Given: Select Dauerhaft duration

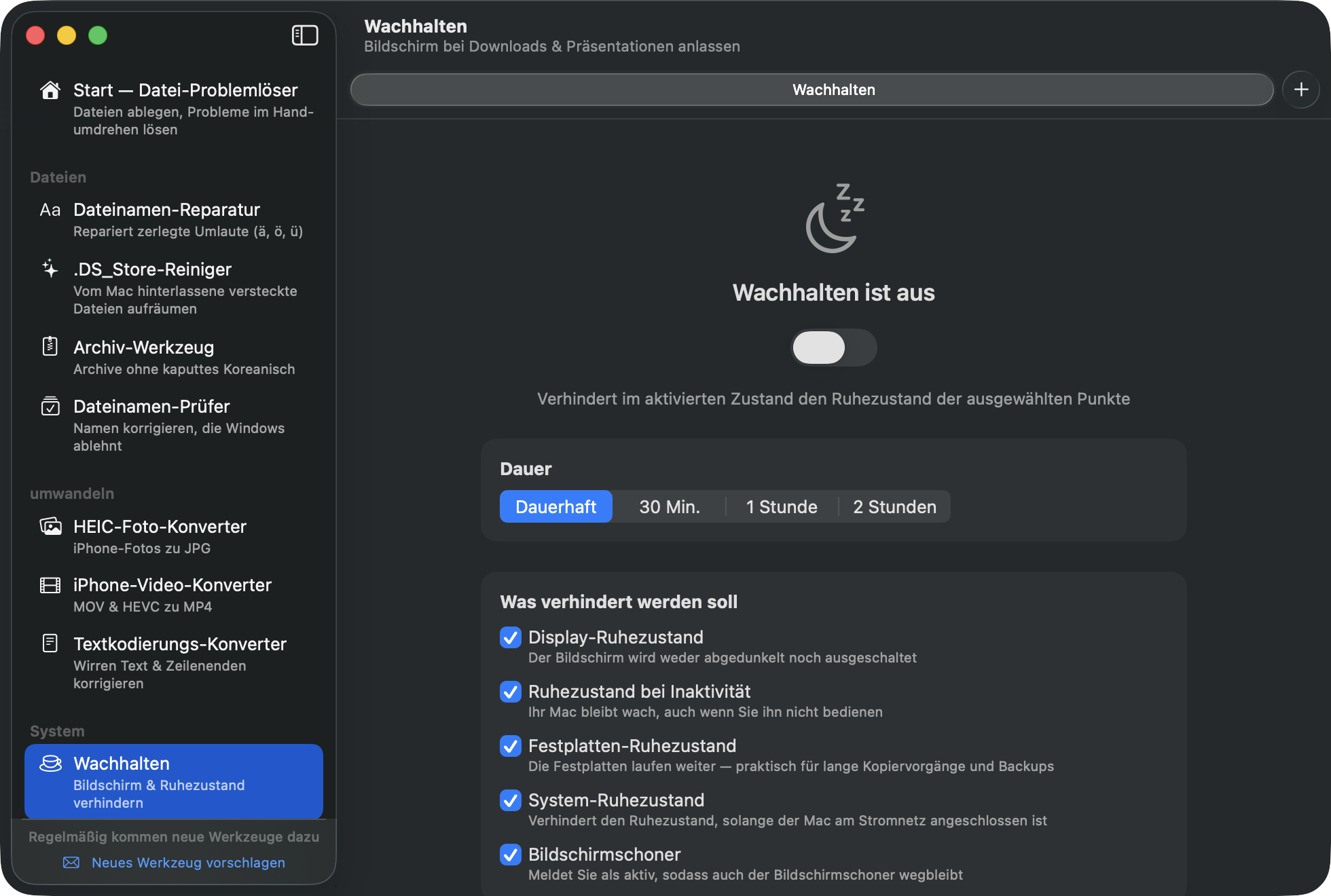Looking at the screenshot, I should pos(556,506).
